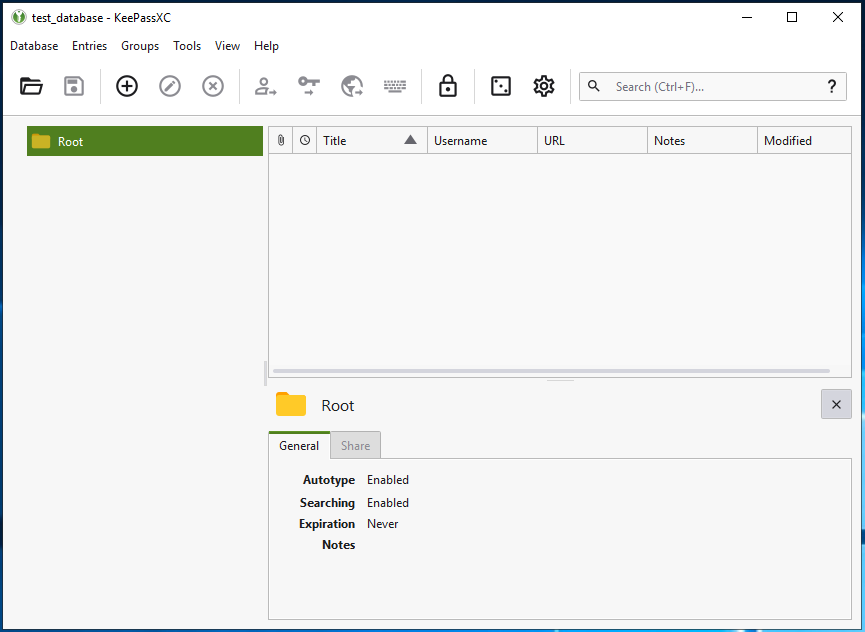Switch to the General tab
The image size is (865, 632).
(x=299, y=446)
